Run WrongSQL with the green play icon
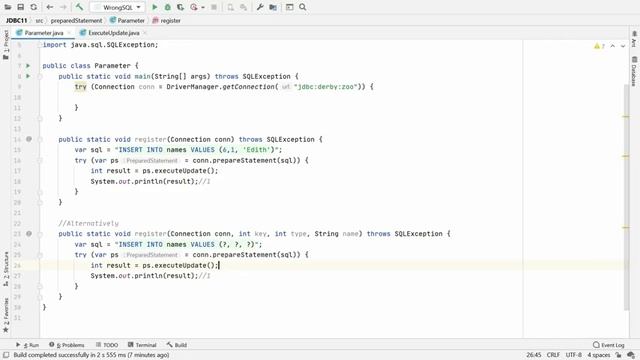Image resolution: width=640 pixels, height=360 pixels. coord(154,7)
